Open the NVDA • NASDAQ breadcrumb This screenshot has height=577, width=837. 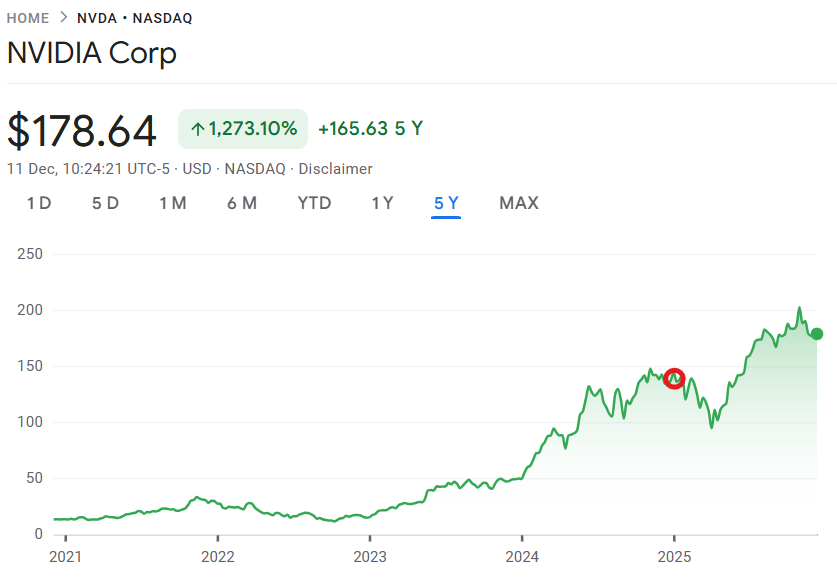pos(134,18)
